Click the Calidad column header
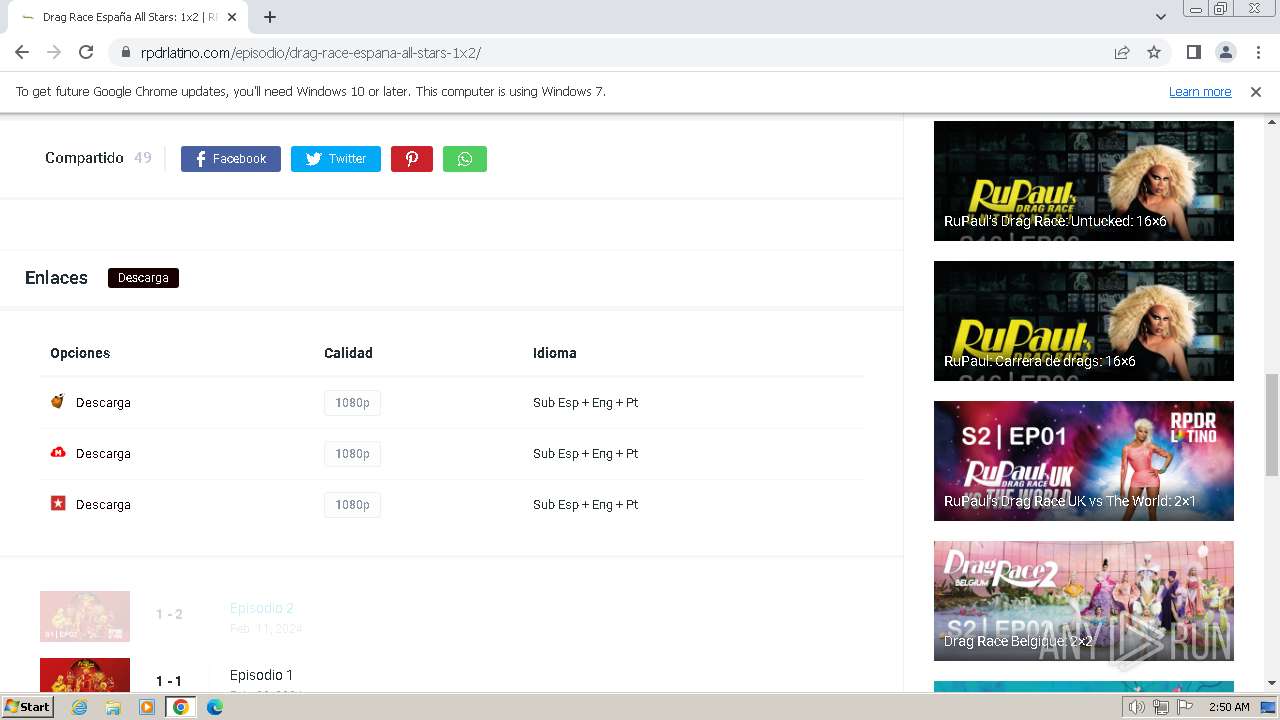The image size is (1280, 720). pyautogui.click(x=348, y=353)
